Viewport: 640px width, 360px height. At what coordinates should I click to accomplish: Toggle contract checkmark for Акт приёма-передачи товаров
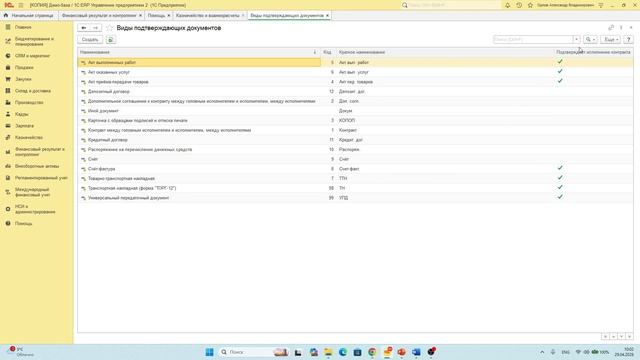point(560,81)
